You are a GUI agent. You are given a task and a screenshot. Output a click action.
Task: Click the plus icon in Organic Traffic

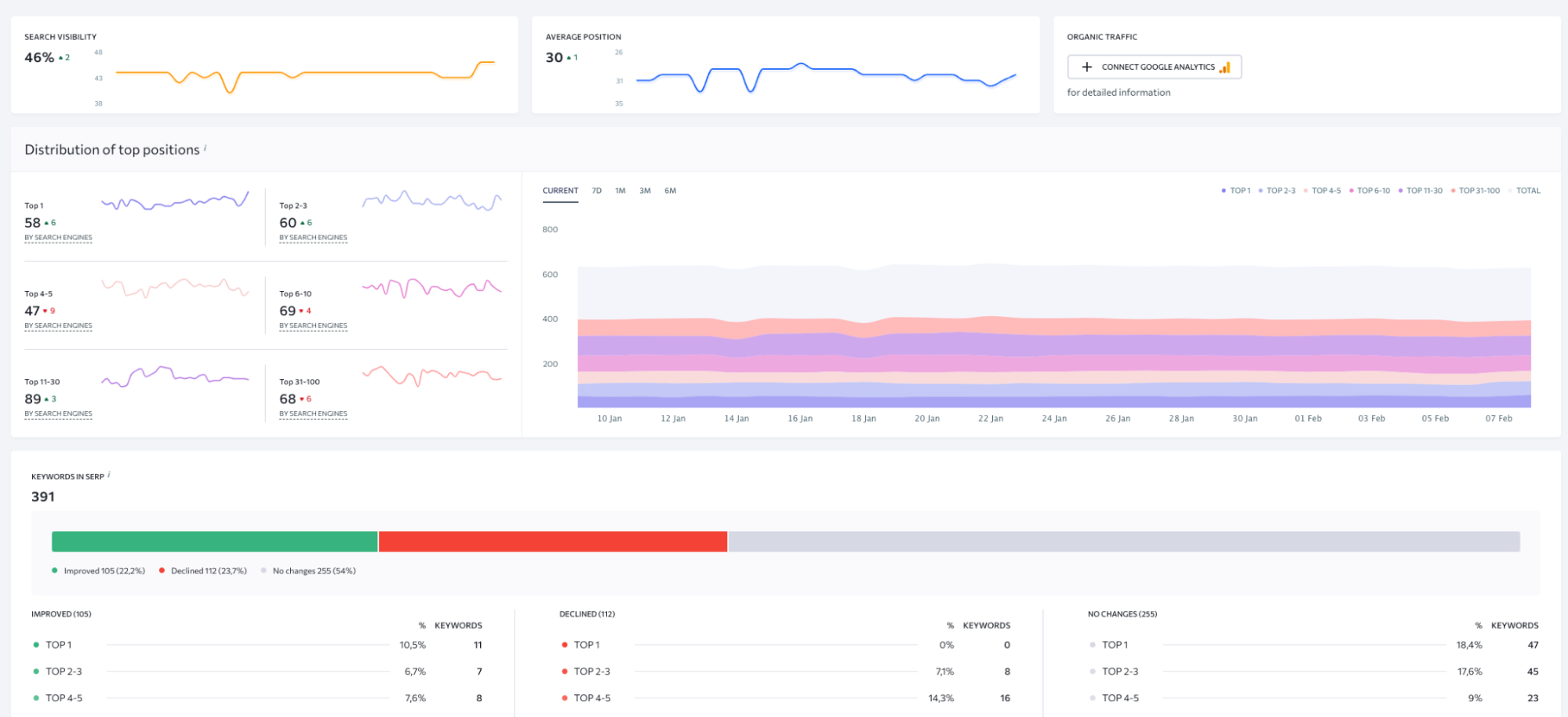[x=1087, y=67]
